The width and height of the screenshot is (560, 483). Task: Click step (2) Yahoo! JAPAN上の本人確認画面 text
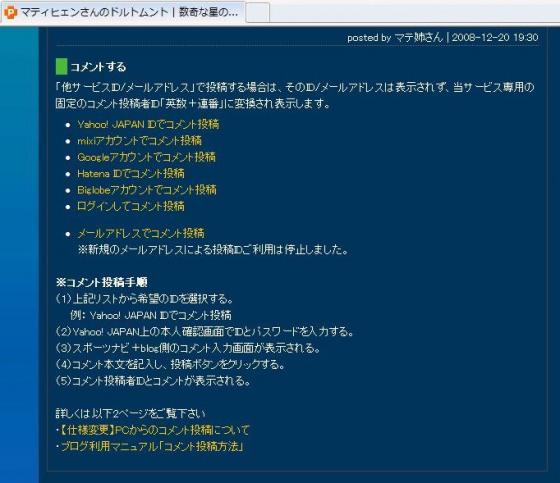(x=205, y=332)
